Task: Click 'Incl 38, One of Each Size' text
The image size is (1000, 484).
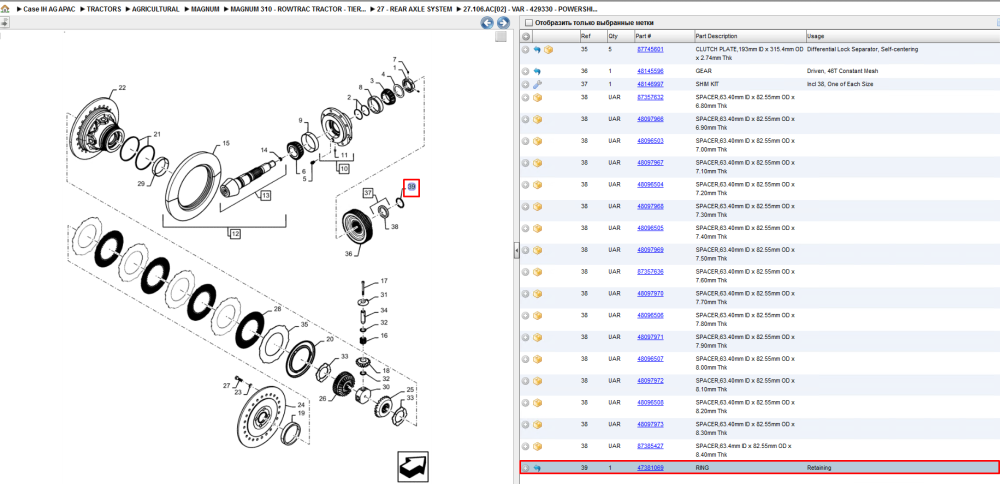Action: click(x=840, y=84)
